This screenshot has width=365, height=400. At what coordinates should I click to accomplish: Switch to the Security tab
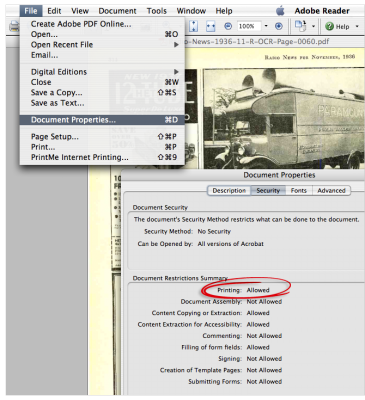click(x=268, y=190)
